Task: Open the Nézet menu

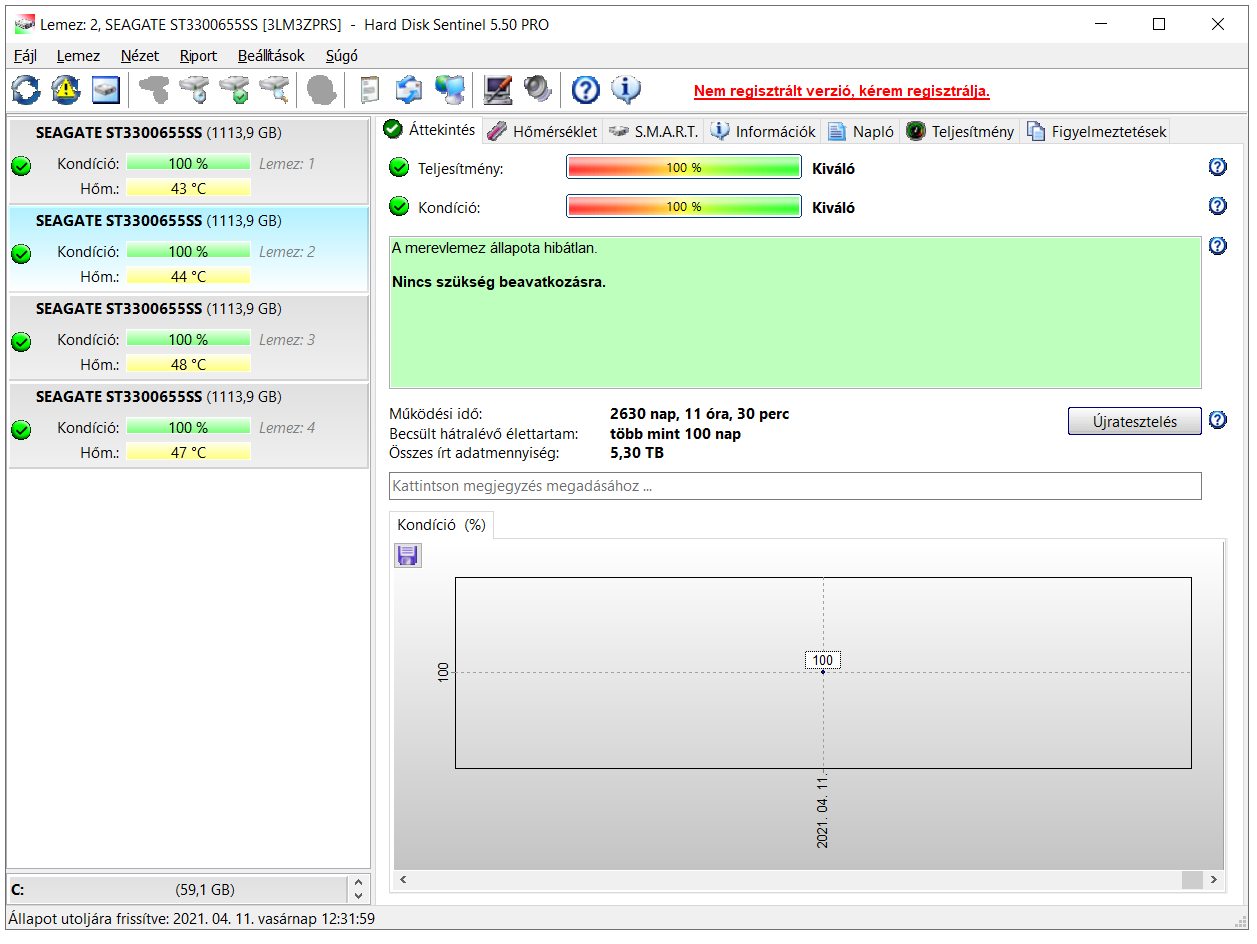Action: tap(140, 56)
